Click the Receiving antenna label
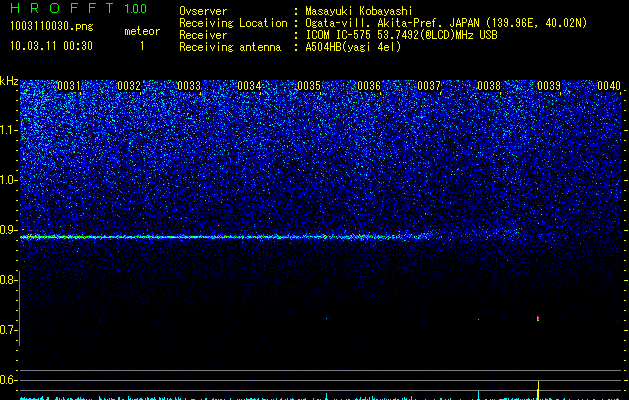Viewport: 629px width, 400px height. point(230,47)
